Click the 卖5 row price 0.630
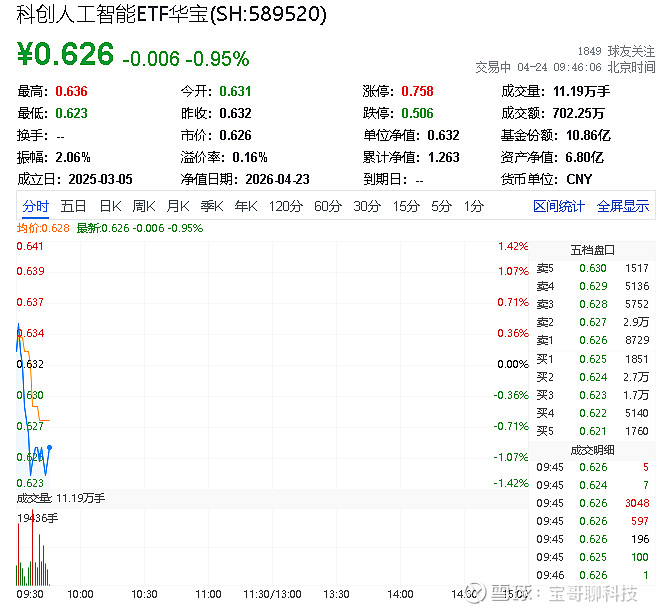Image resolution: width=656 pixels, height=613 pixels. pyautogui.click(x=593, y=268)
